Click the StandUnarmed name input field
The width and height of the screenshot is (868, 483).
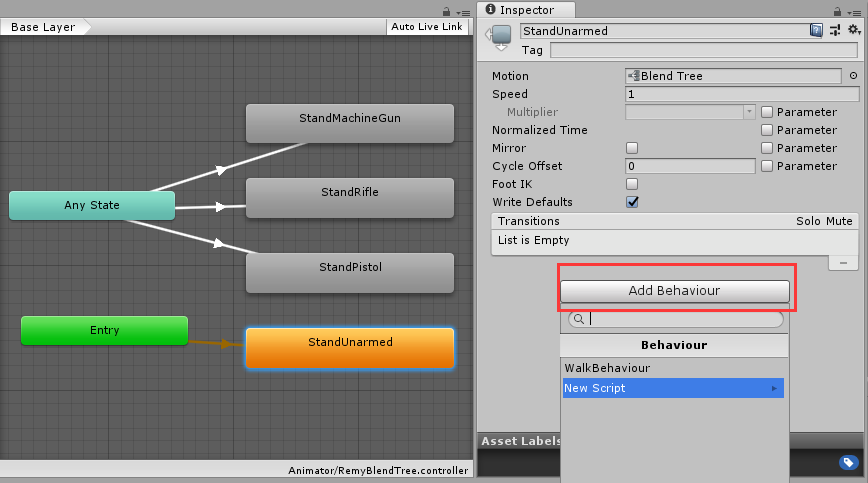(664, 31)
